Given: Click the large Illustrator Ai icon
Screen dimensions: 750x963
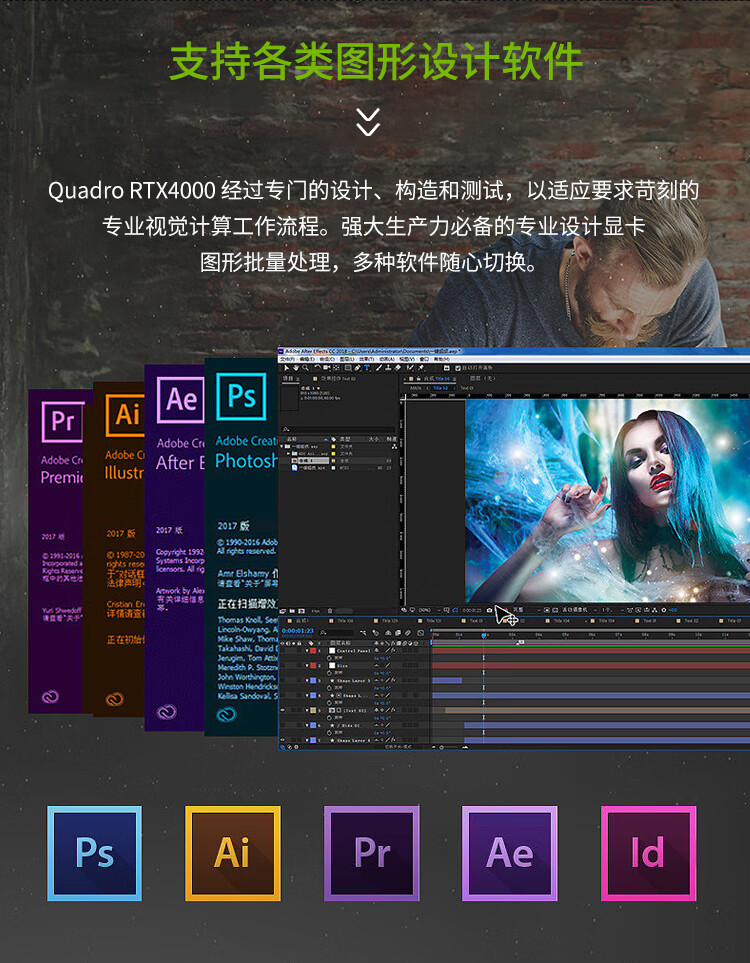Looking at the screenshot, I should click(233, 853).
